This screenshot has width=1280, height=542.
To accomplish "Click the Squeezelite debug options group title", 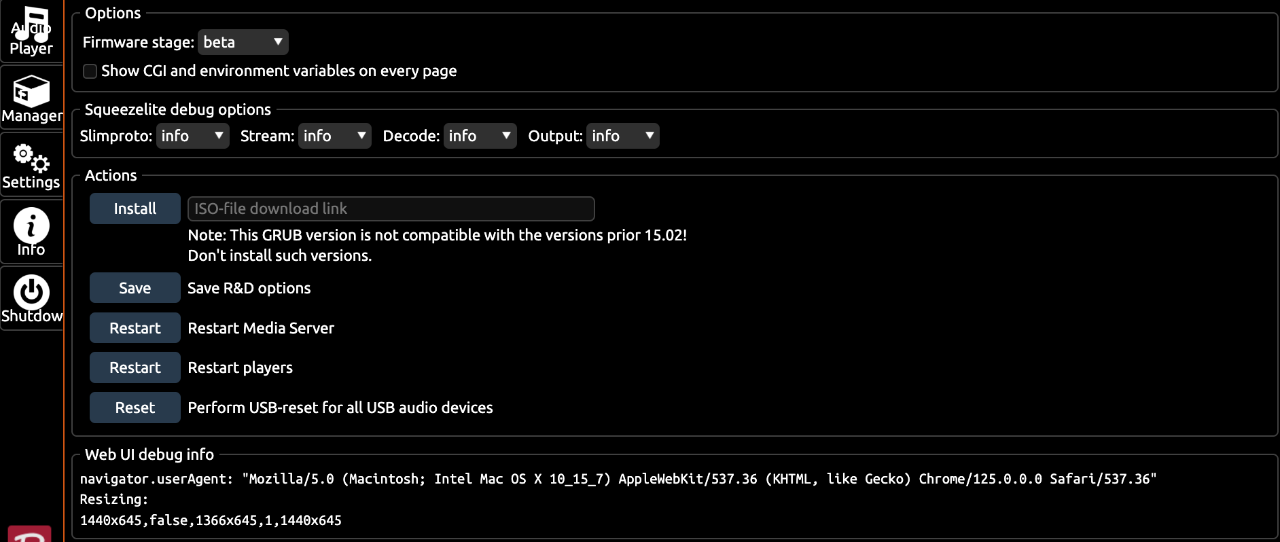I will pyautogui.click(x=178, y=109).
